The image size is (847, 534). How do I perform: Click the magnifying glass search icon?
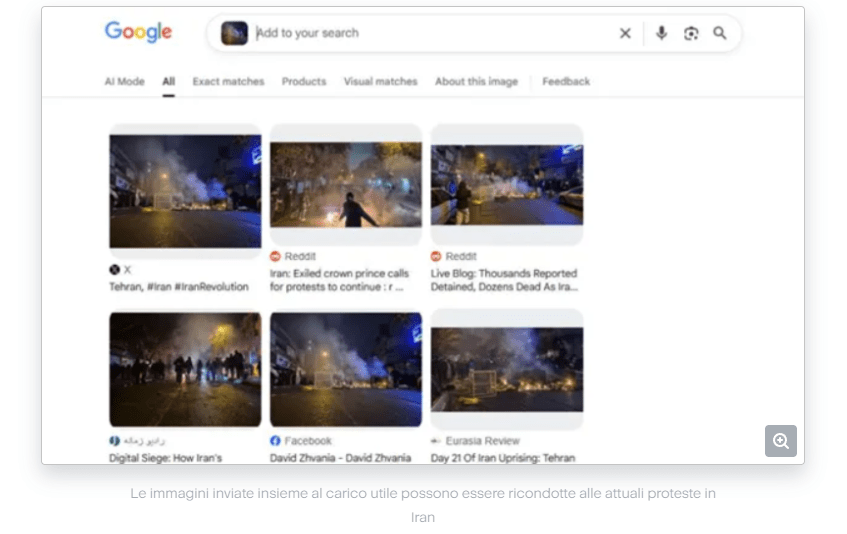[720, 33]
